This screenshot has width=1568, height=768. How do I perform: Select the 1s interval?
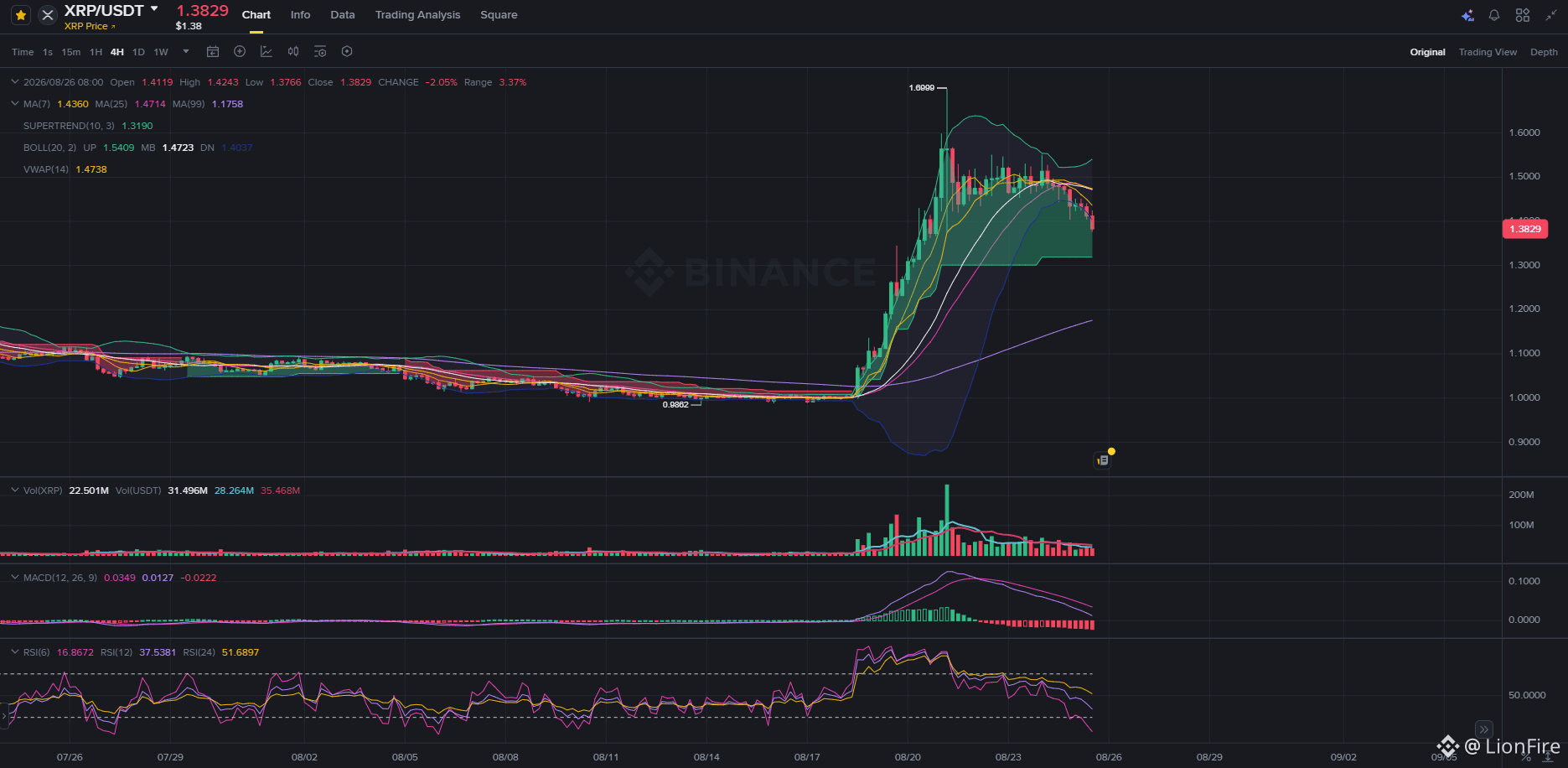[x=48, y=52]
